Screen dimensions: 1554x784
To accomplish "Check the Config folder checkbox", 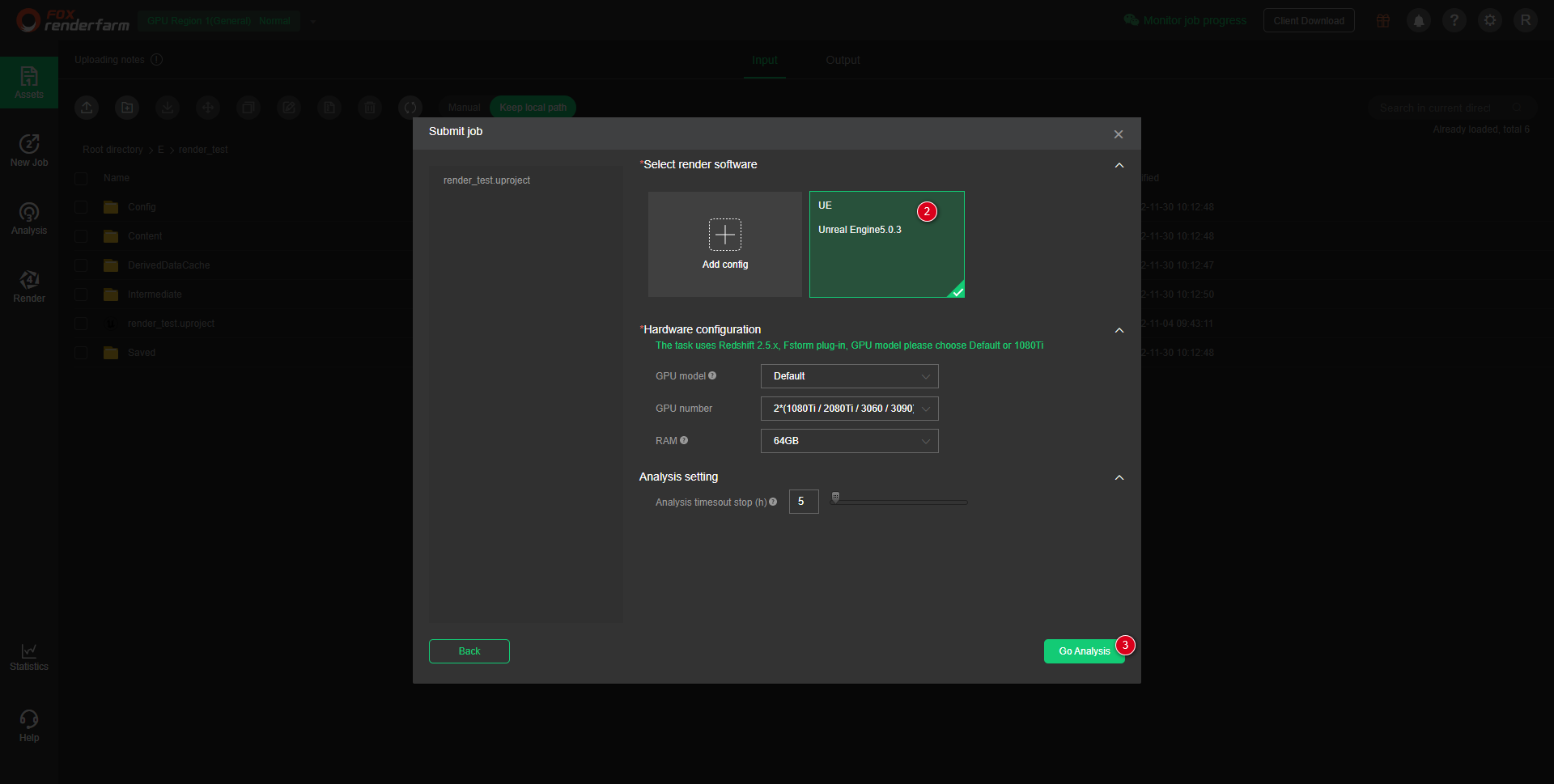I will 81,207.
